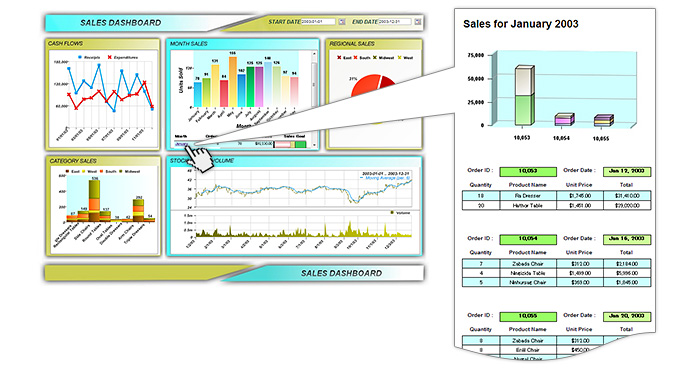Select the small stacked bar for order 10,054
The height and width of the screenshot is (370, 700).
pyautogui.click(x=564, y=120)
